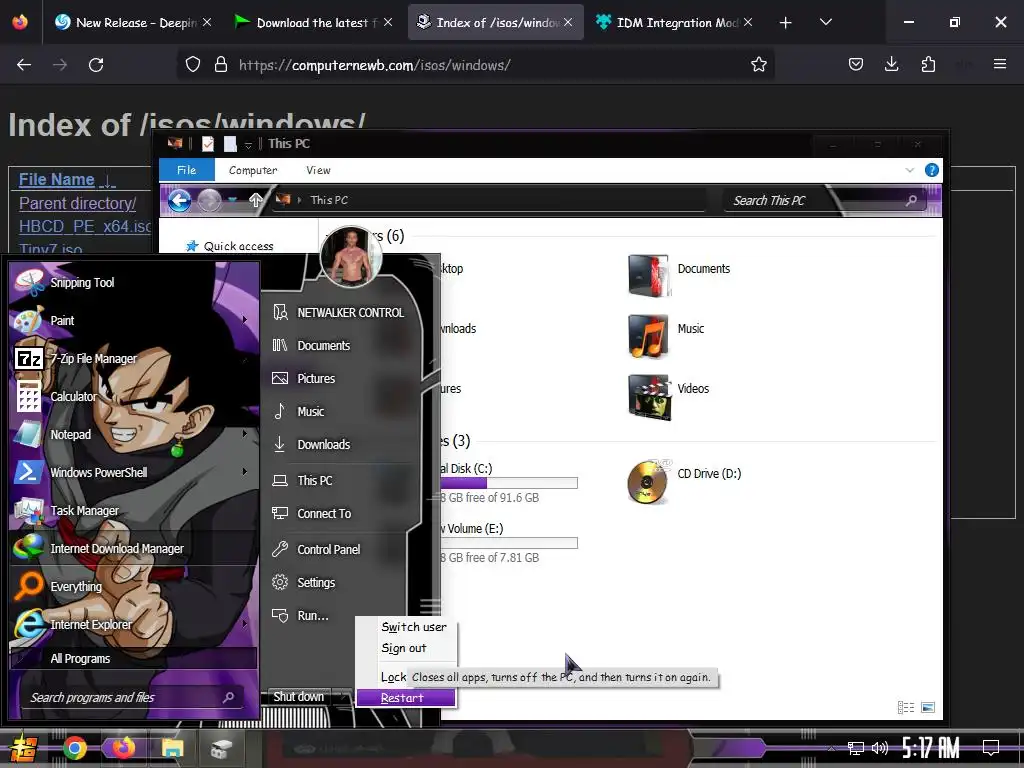This screenshot has width=1024, height=768.
Task: Click the user account picture
Action: (351, 257)
